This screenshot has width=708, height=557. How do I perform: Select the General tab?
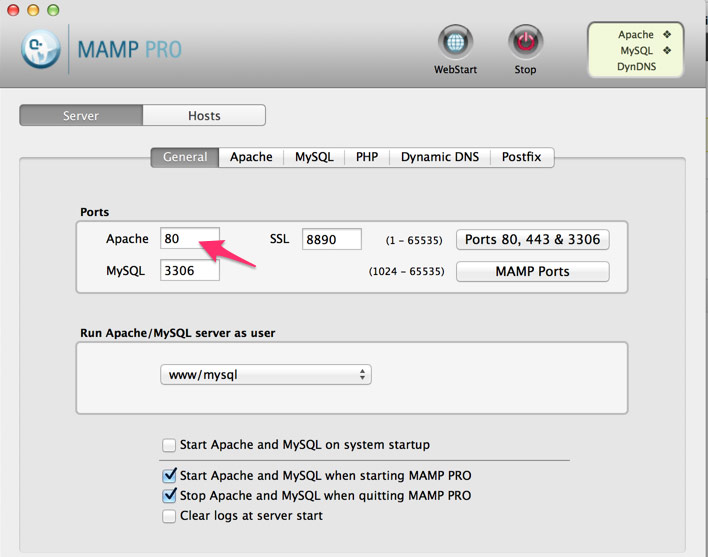pyautogui.click(x=185, y=157)
